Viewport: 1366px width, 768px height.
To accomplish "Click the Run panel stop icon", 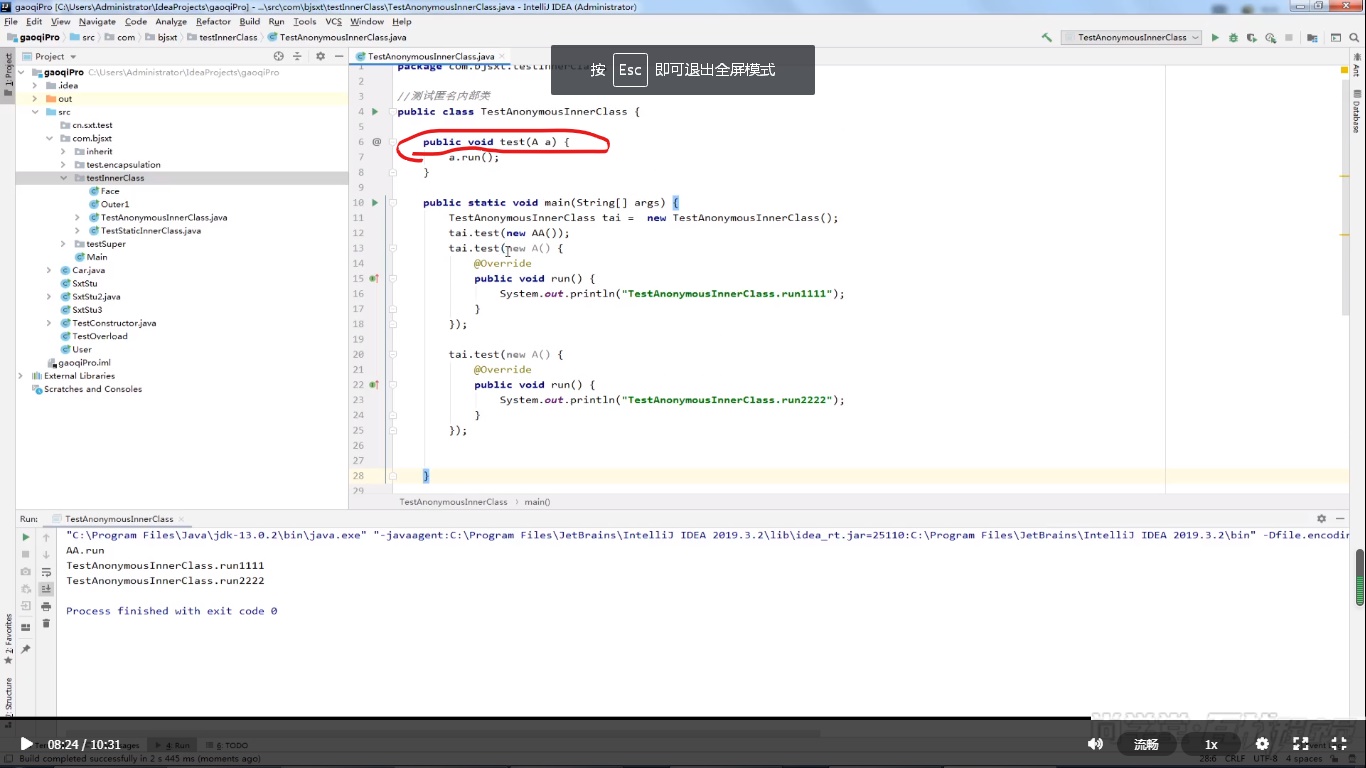I will coord(26,554).
